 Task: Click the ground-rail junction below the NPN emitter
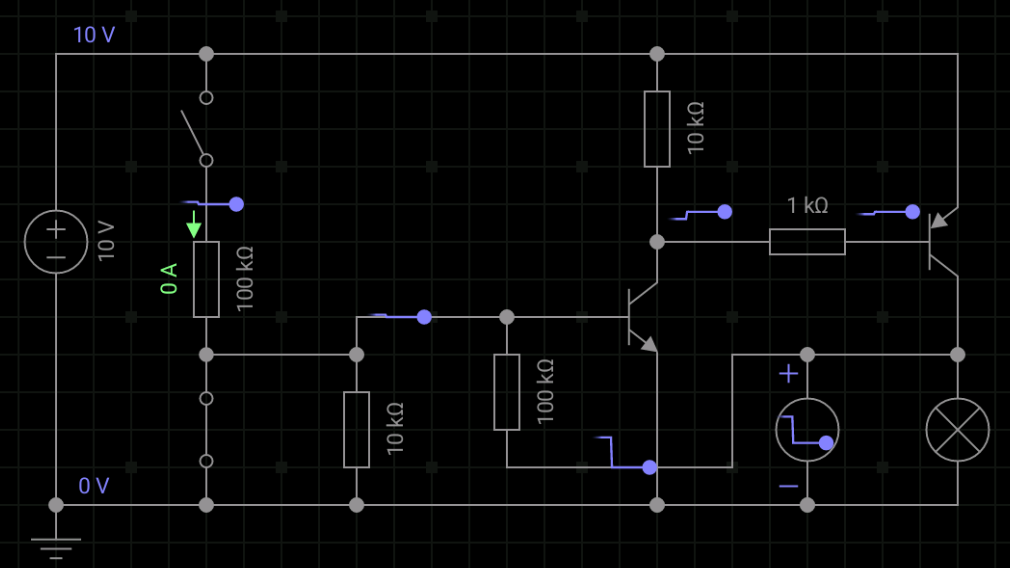tap(657, 505)
